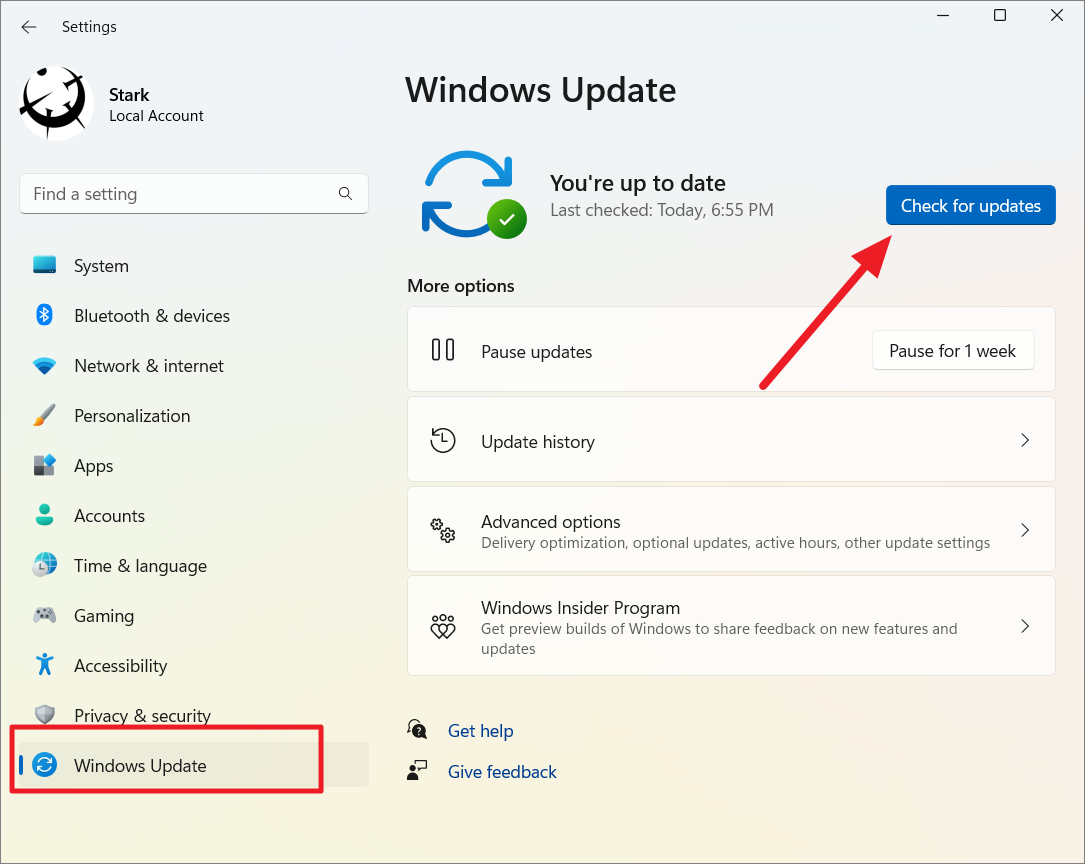Click the Give feedback person icon
This screenshot has height=864, width=1085.
tap(417, 771)
